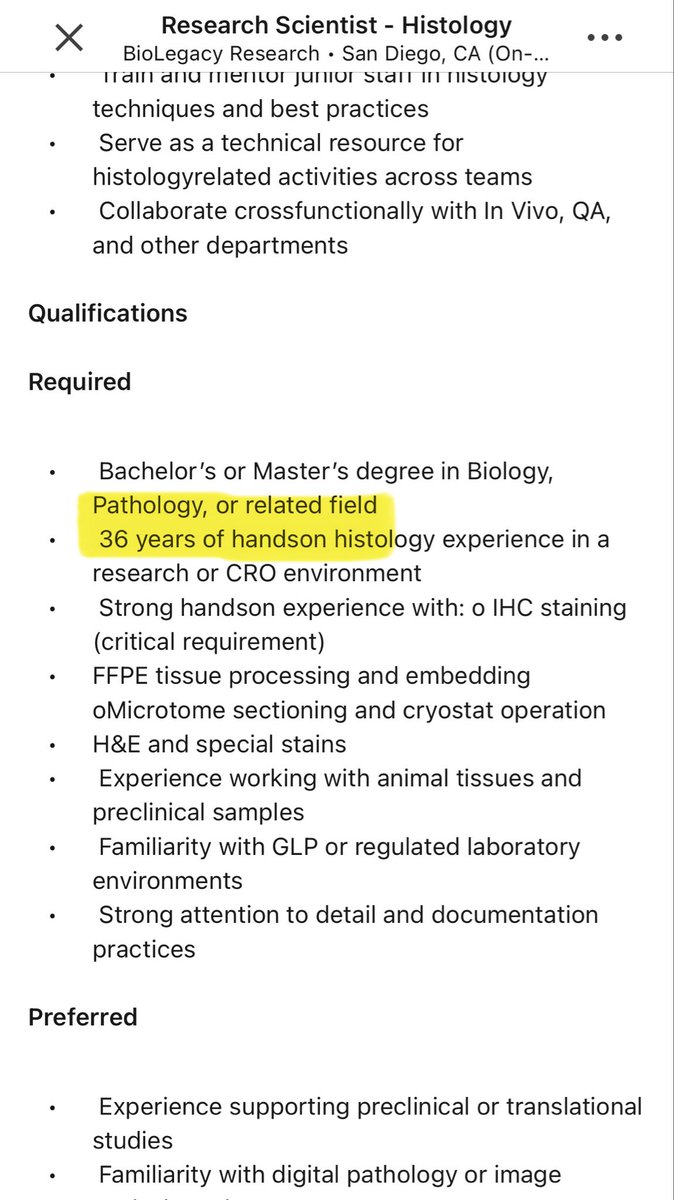
Task: Tap the Required subheading
Action: [x=80, y=382]
